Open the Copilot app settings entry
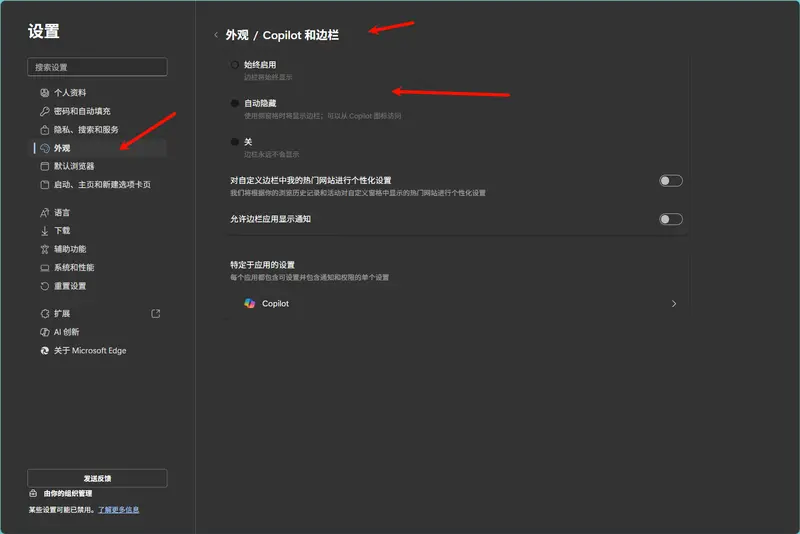The height and width of the screenshot is (534, 800). pos(458,303)
